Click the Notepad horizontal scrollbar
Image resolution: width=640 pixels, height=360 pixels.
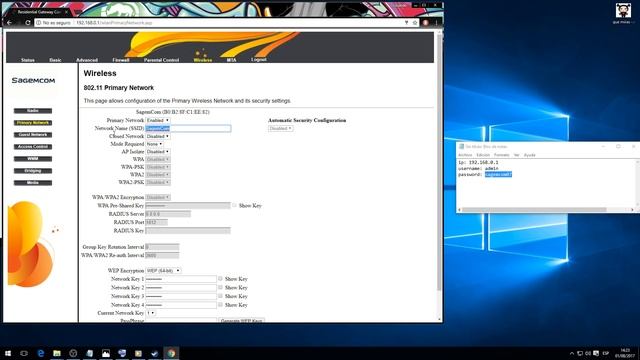[x=534, y=210]
